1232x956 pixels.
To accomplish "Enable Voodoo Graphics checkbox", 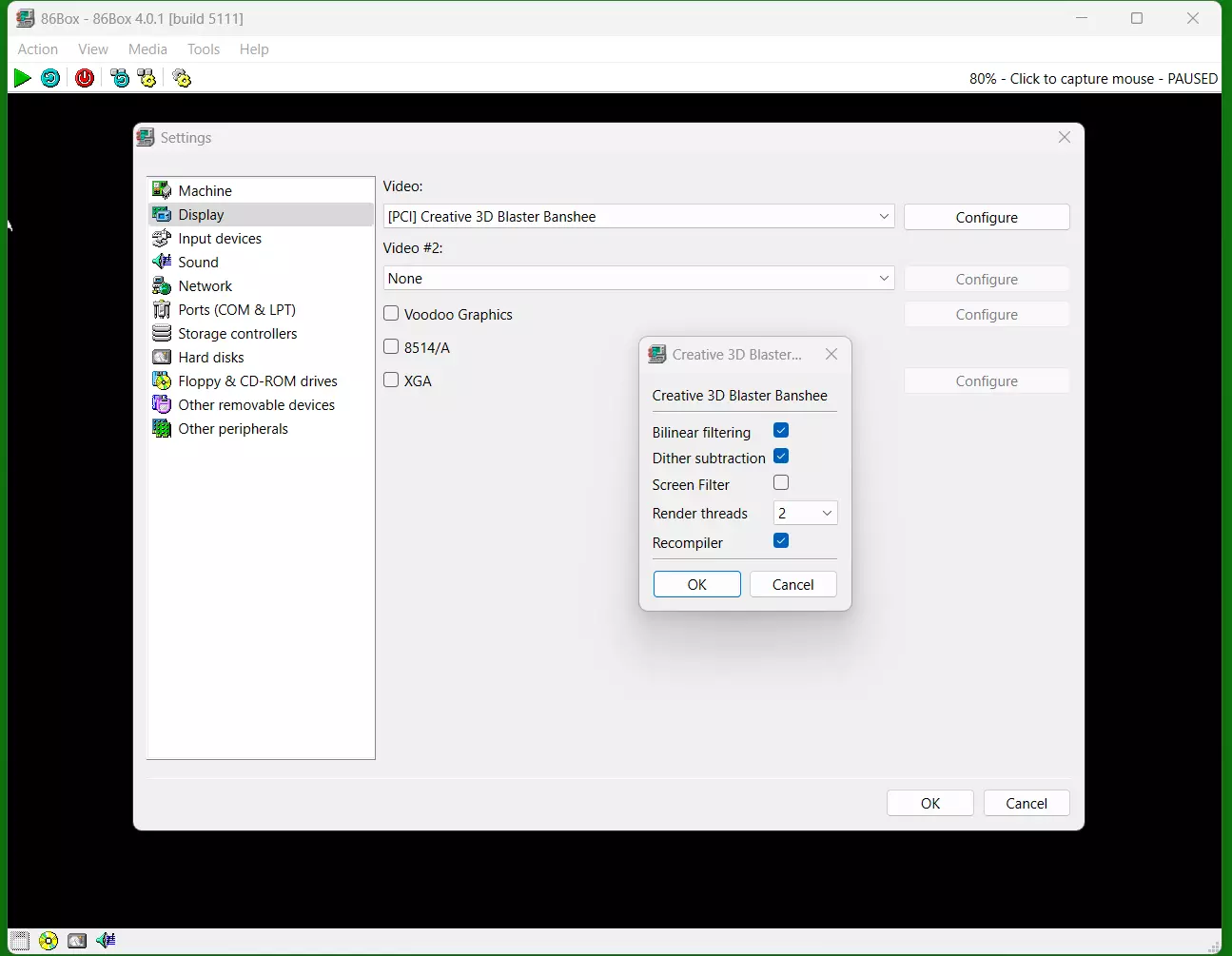I will pos(391,313).
